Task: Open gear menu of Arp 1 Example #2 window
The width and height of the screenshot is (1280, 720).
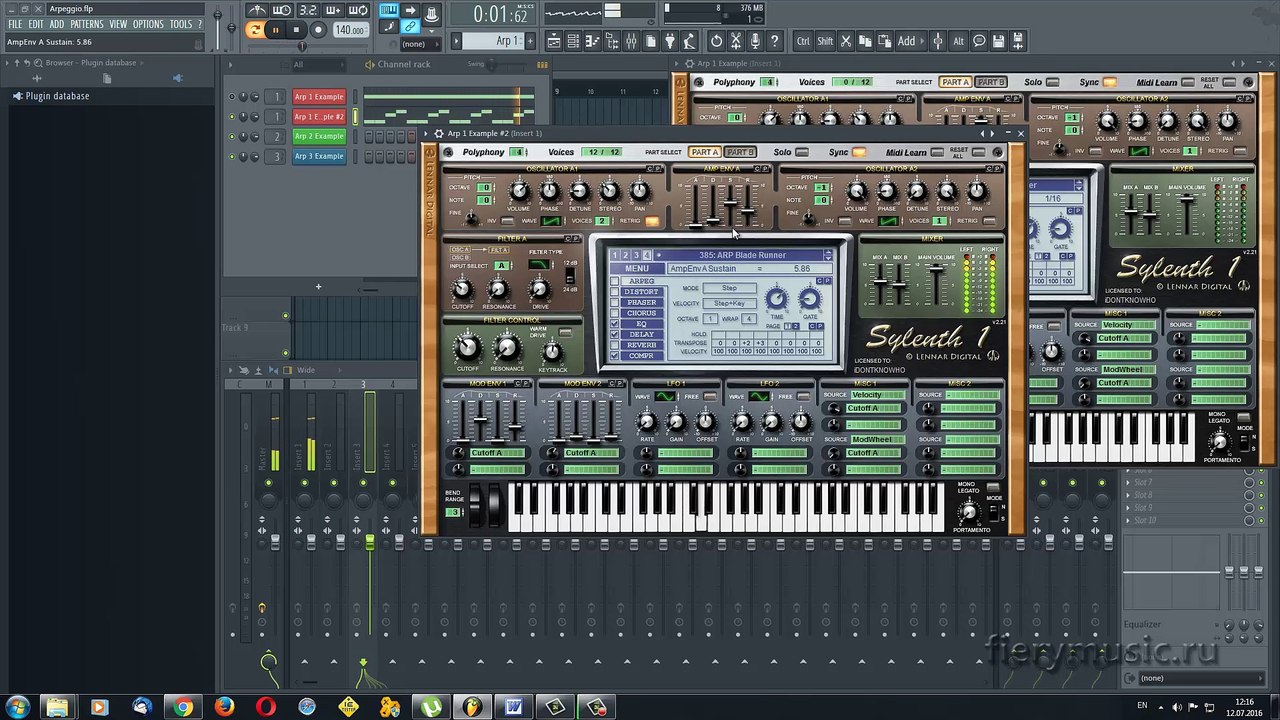Action: (x=438, y=133)
